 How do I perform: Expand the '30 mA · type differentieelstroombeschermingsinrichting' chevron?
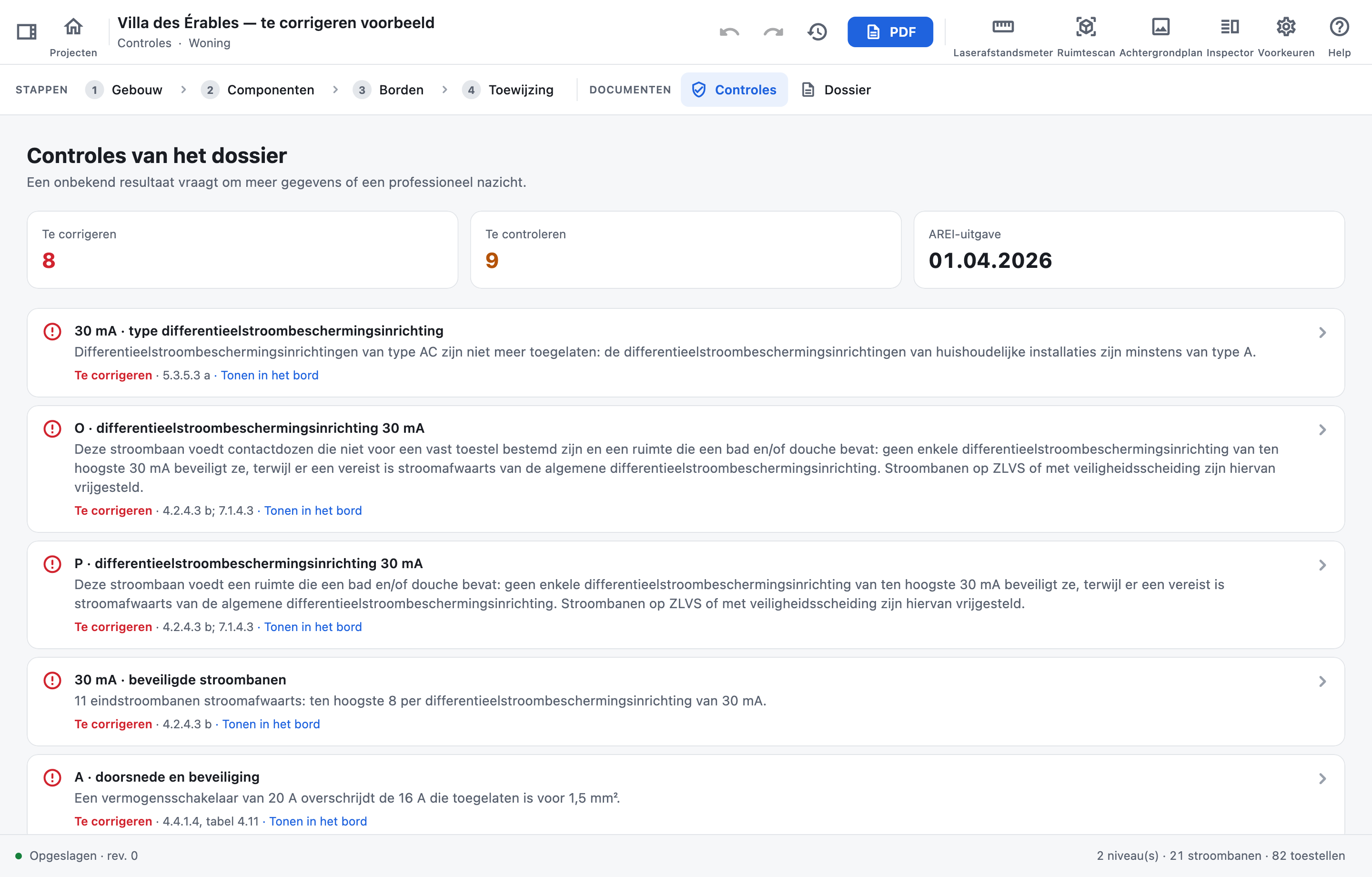point(1322,332)
